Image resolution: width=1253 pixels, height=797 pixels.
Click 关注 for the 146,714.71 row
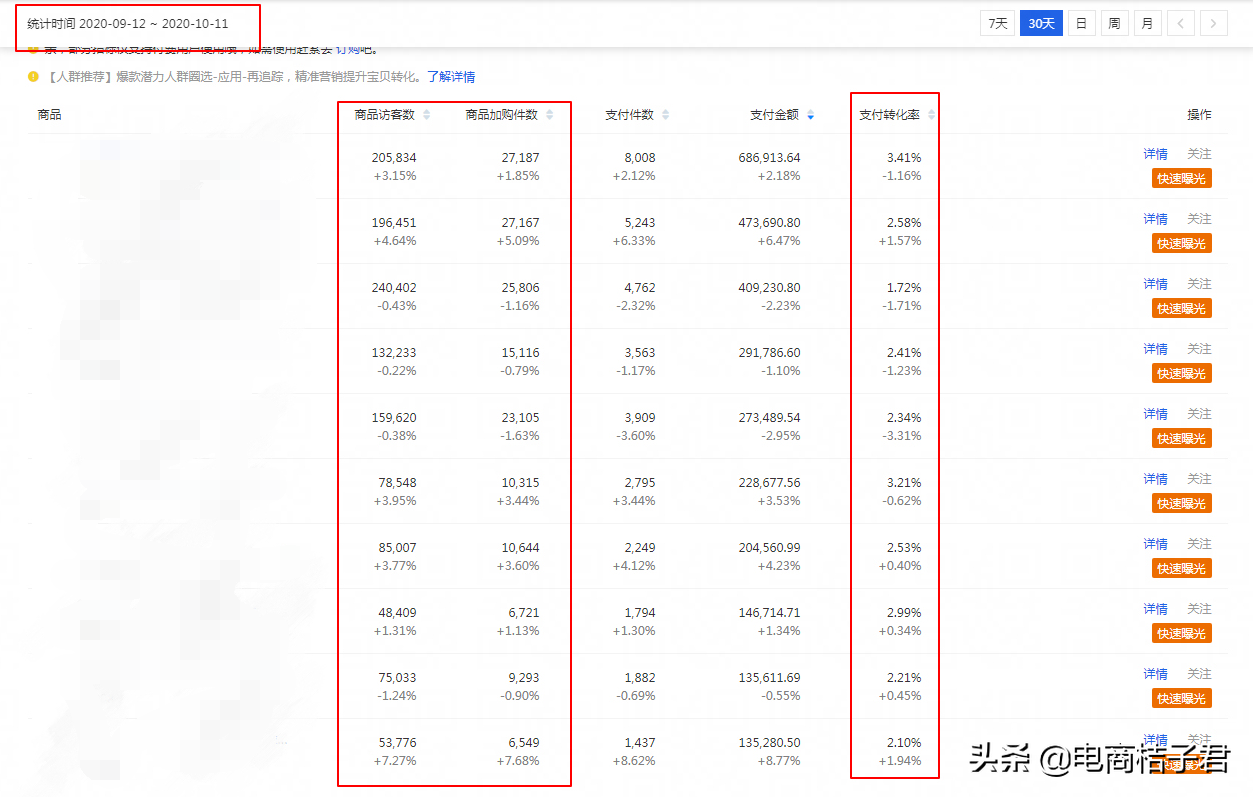(1199, 609)
